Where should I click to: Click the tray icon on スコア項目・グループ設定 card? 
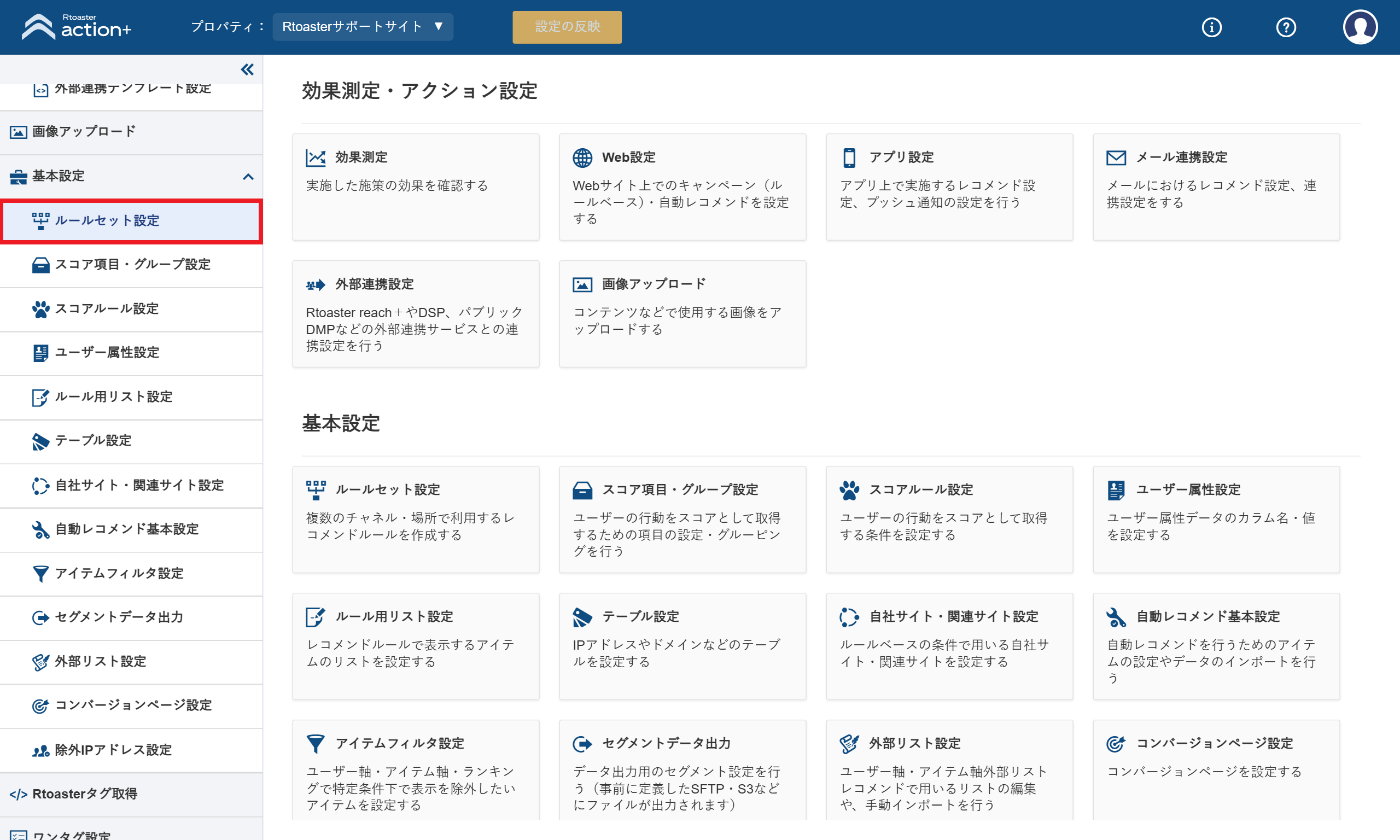pos(582,490)
